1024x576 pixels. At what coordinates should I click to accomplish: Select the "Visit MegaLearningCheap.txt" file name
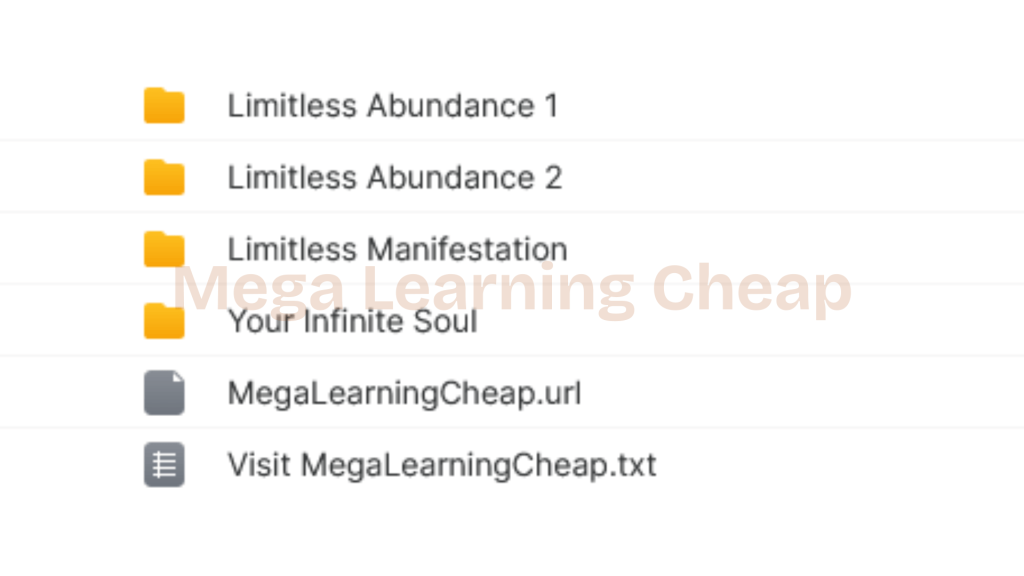coord(441,465)
